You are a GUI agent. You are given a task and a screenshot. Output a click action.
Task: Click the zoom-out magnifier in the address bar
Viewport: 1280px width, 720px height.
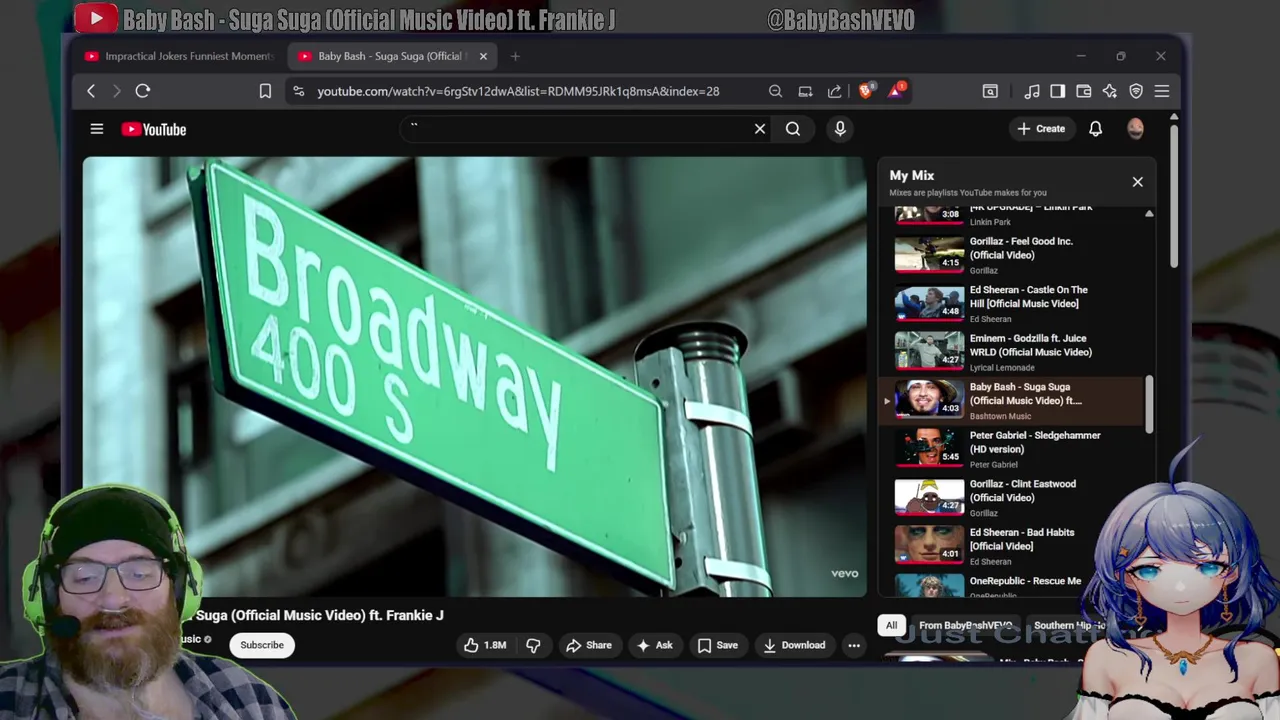(775, 91)
